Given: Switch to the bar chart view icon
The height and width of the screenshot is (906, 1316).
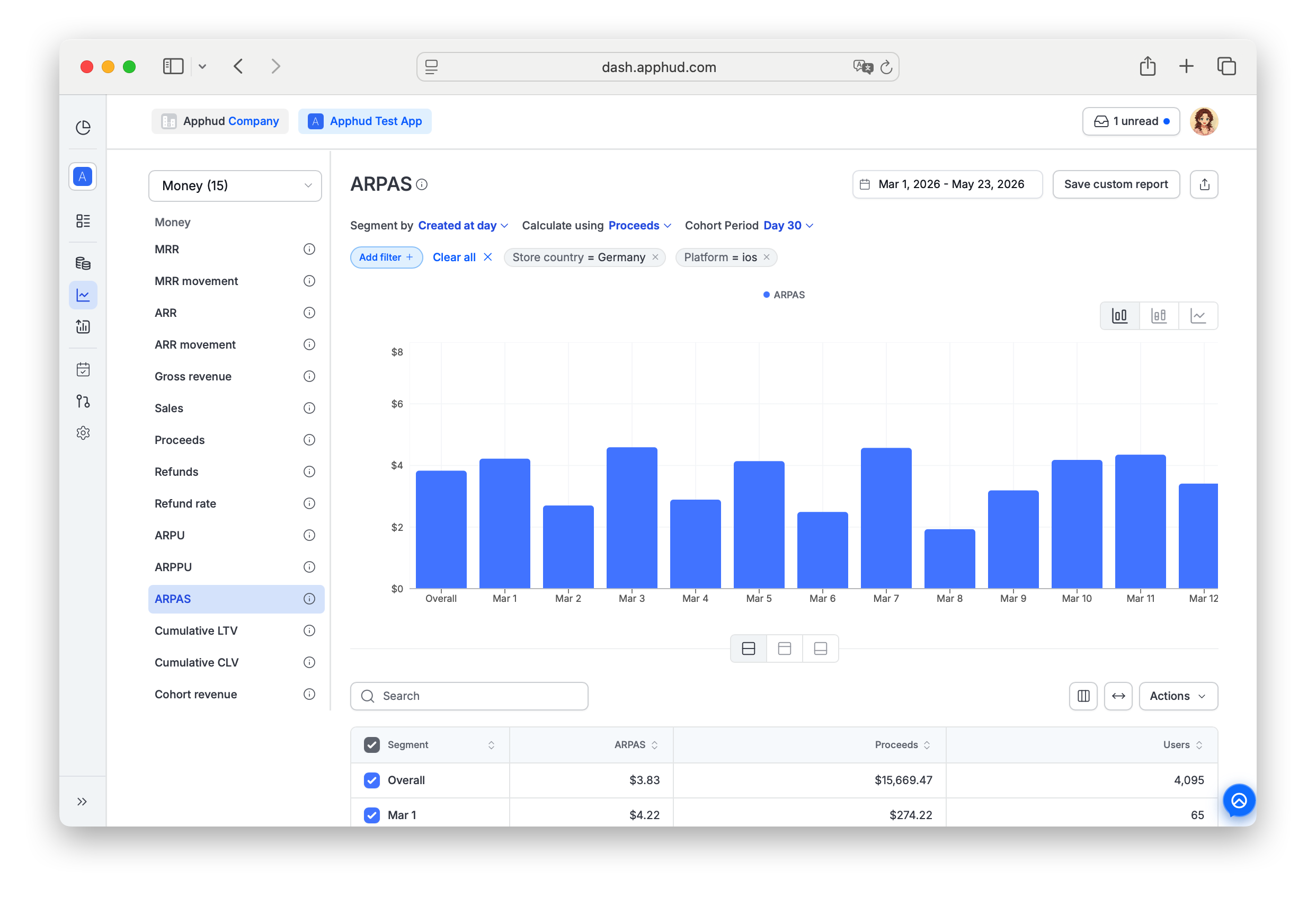Looking at the screenshot, I should coord(1119,316).
